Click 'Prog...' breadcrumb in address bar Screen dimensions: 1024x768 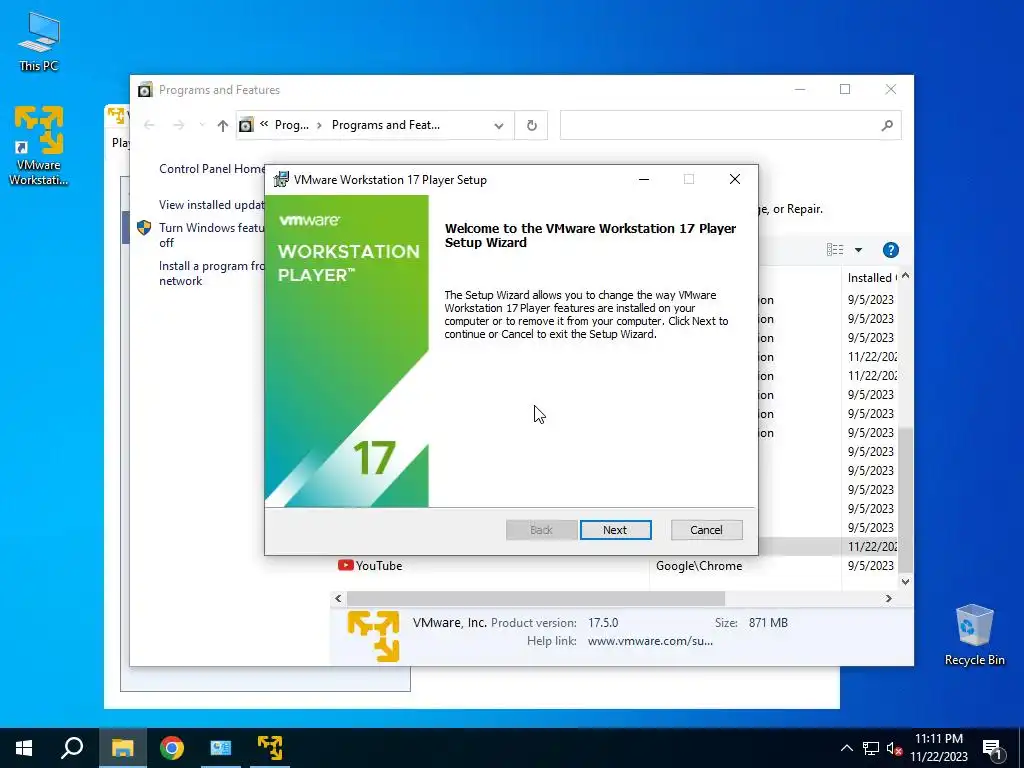[291, 125]
